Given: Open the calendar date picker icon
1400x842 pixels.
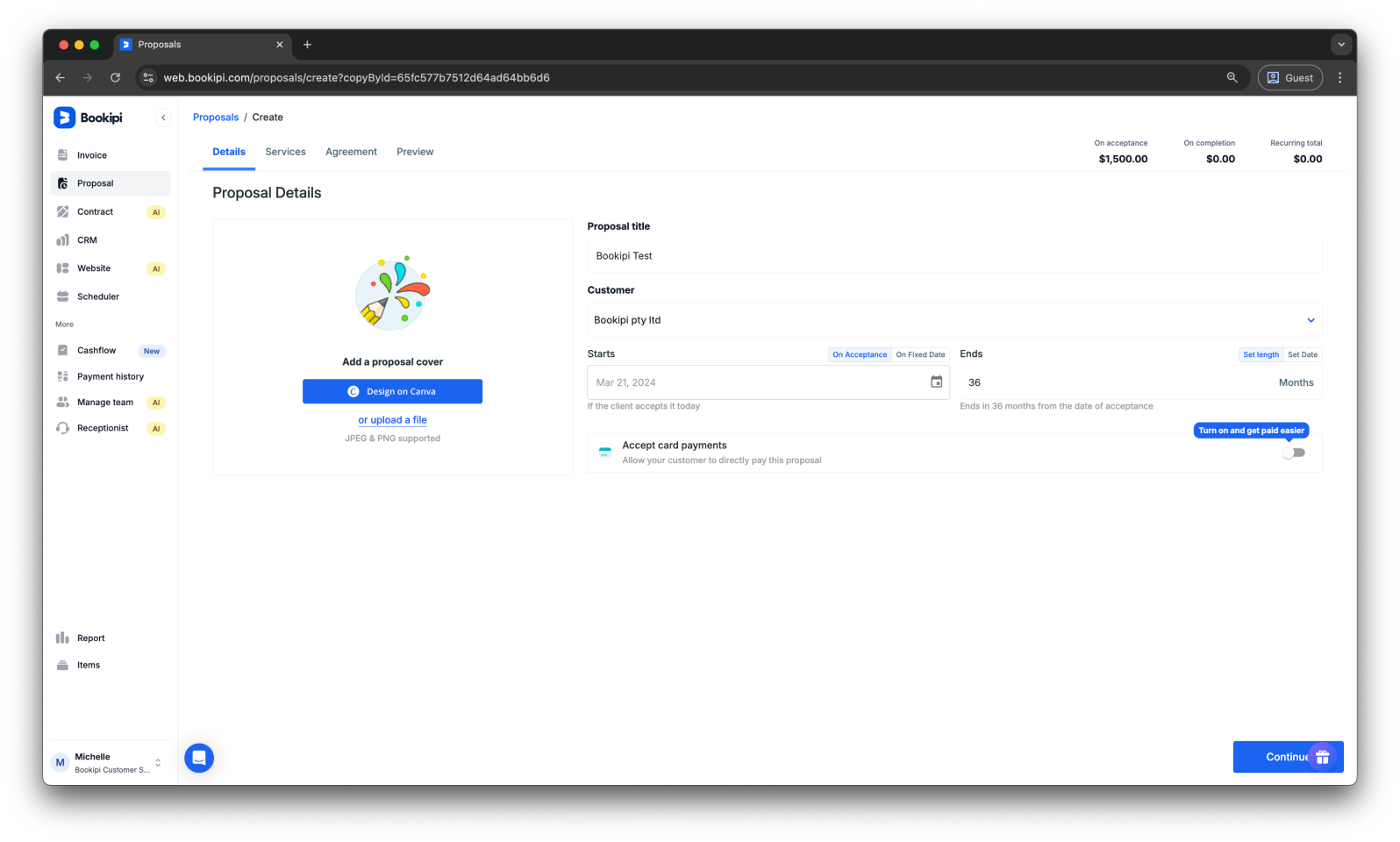Looking at the screenshot, I should pos(936,382).
